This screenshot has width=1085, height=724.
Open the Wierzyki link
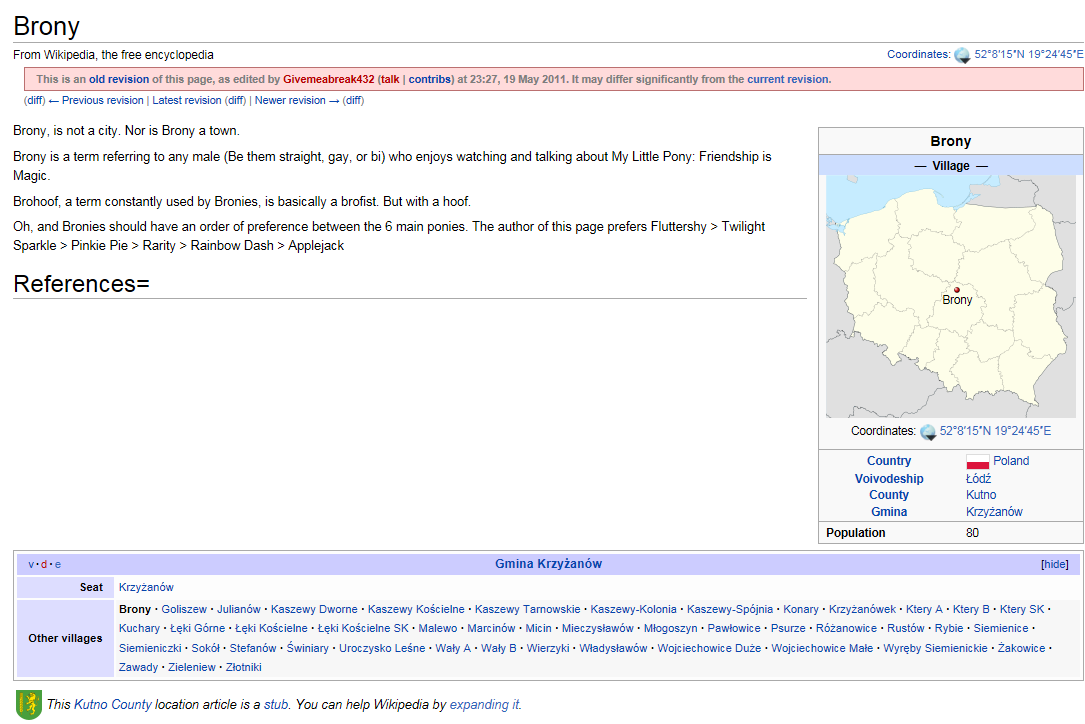[548, 648]
